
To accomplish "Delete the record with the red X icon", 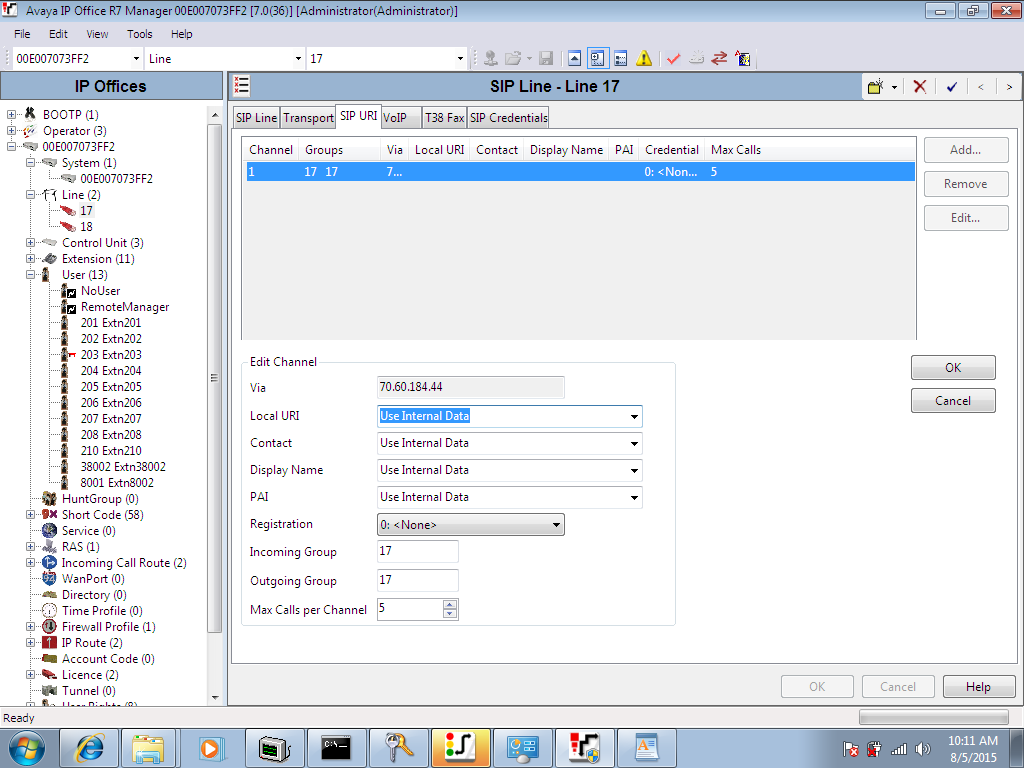I will 920,86.
